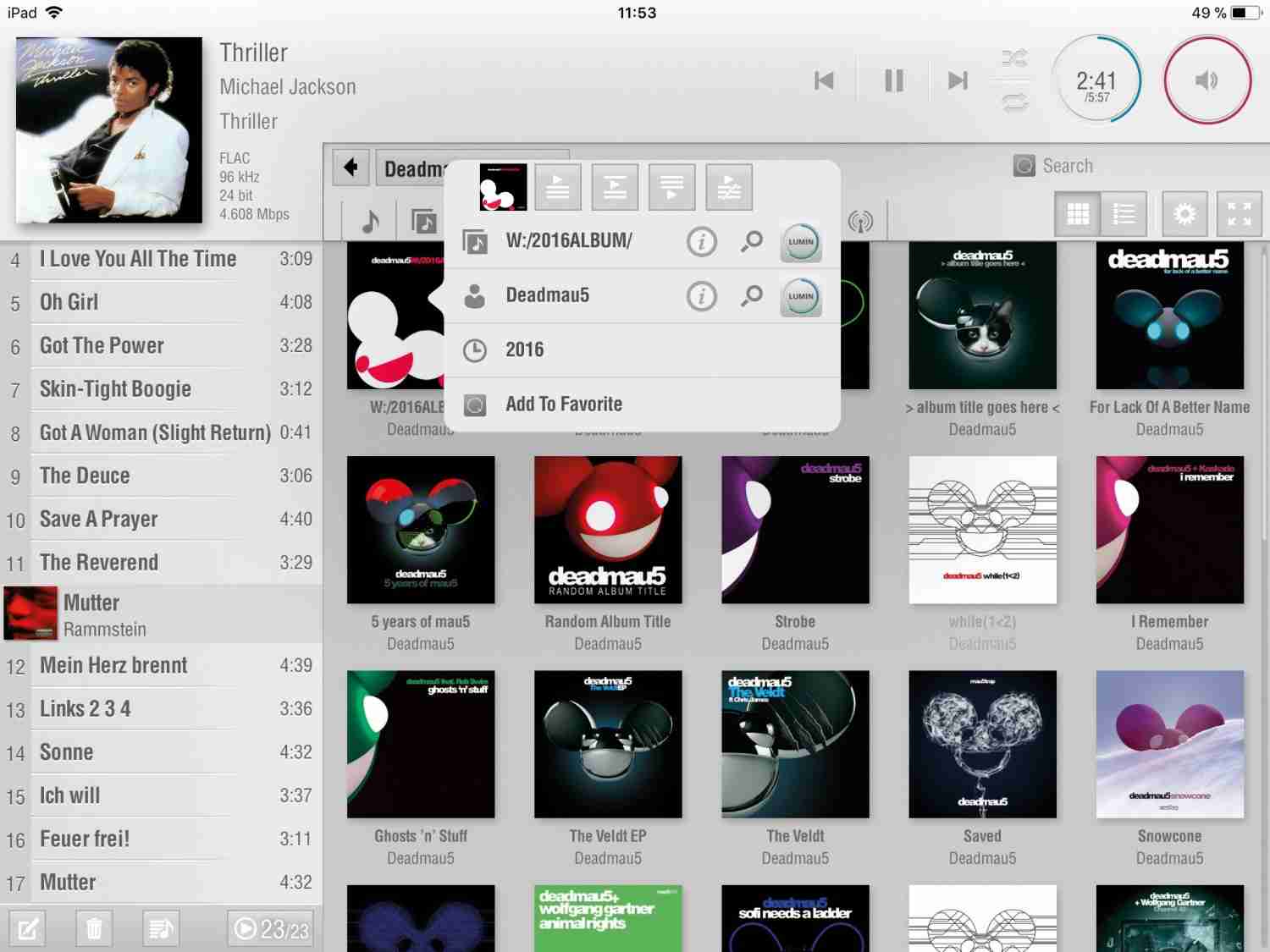Image resolution: width=1270 pixels, height=952 pixels.
Task: Click the trash delete icon
Action: point(94,930)
